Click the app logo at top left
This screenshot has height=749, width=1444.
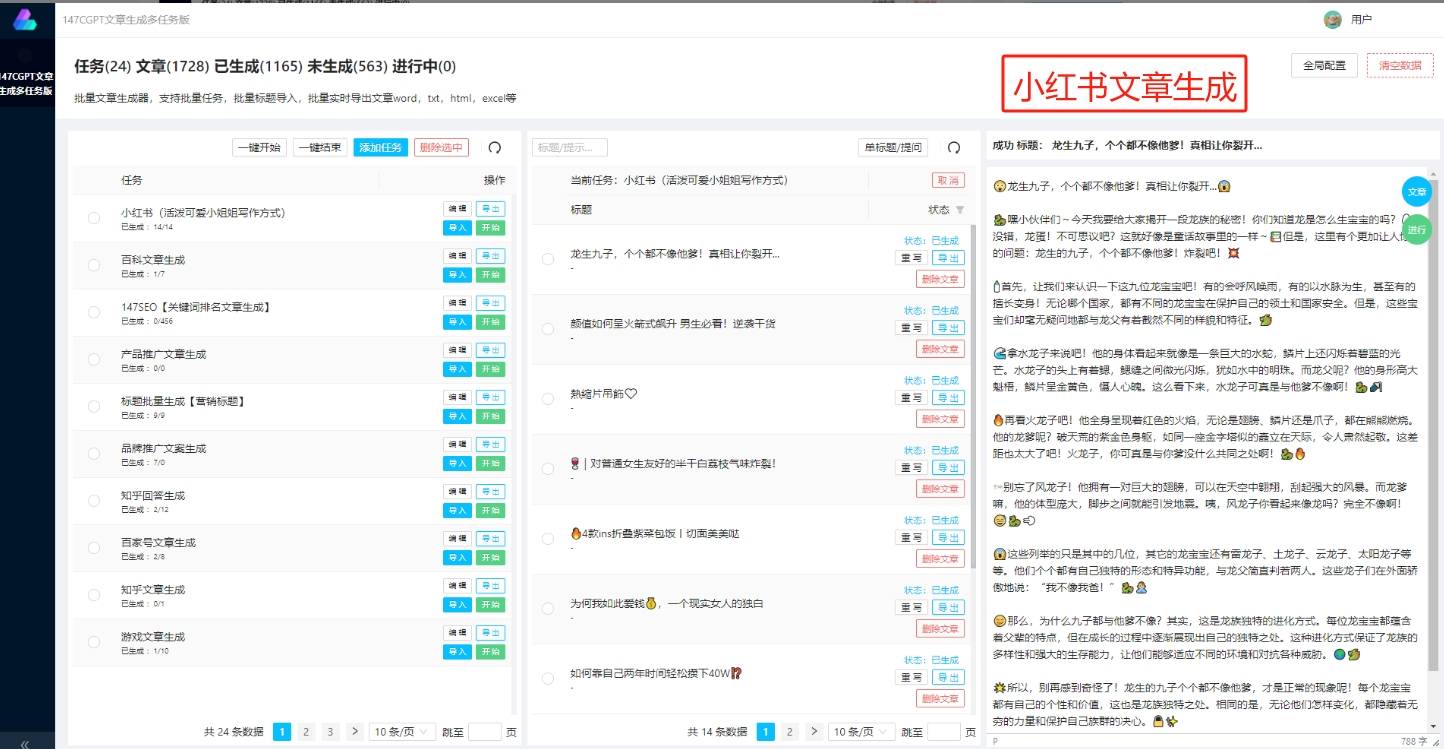(26, 19)
